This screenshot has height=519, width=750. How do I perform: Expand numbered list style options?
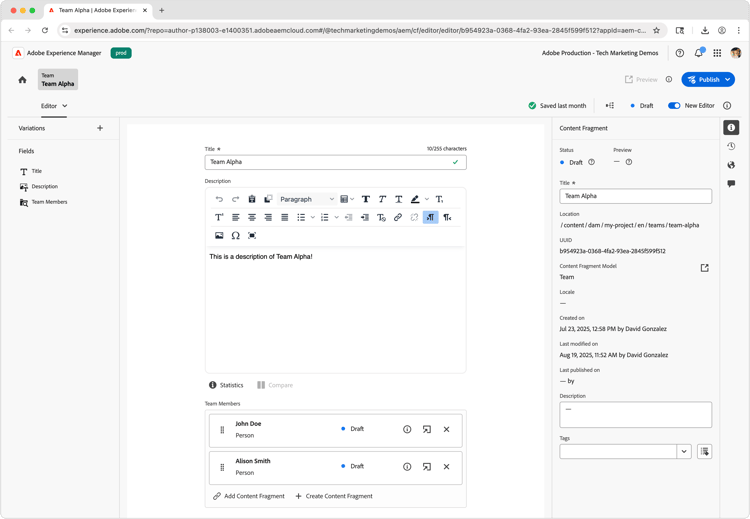coord(336,217)
